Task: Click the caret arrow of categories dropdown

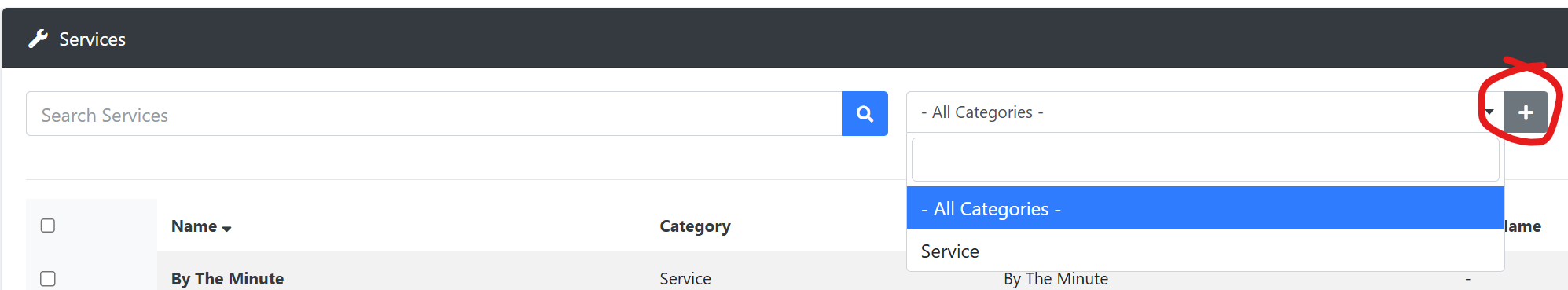Action: (x=1489, y=112)
